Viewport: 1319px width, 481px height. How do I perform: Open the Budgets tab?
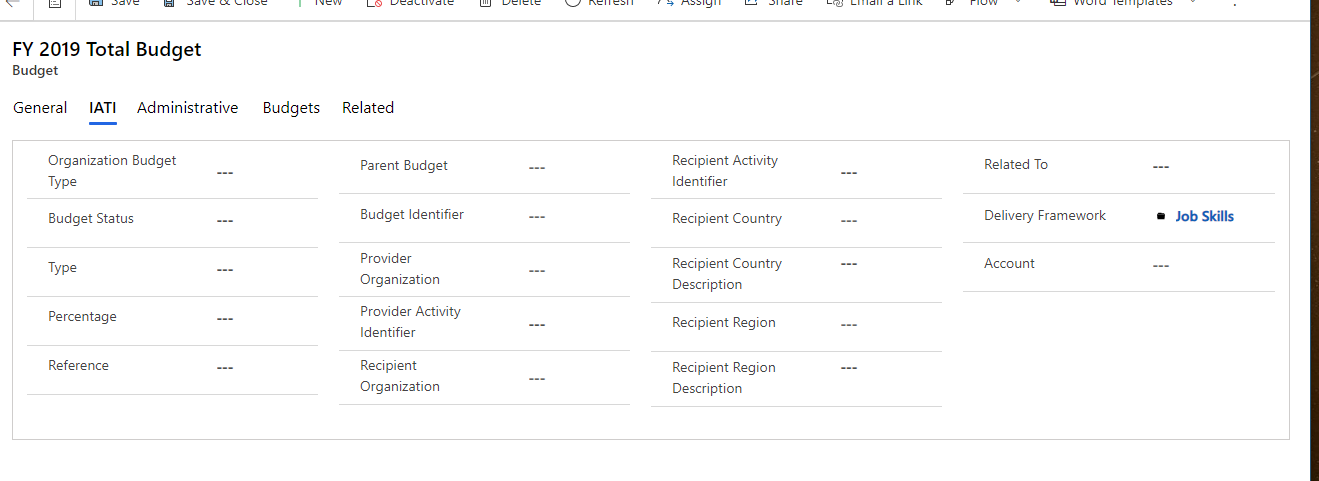pyautogui.click(x=291, y=108)
